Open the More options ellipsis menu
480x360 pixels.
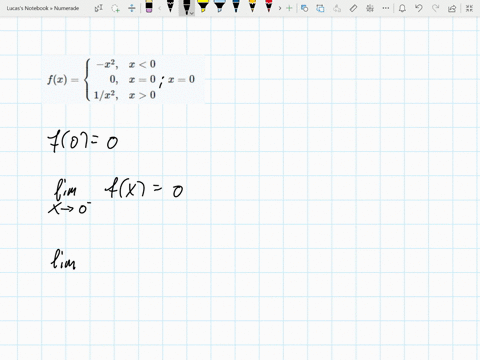click(x=386, y=8)
